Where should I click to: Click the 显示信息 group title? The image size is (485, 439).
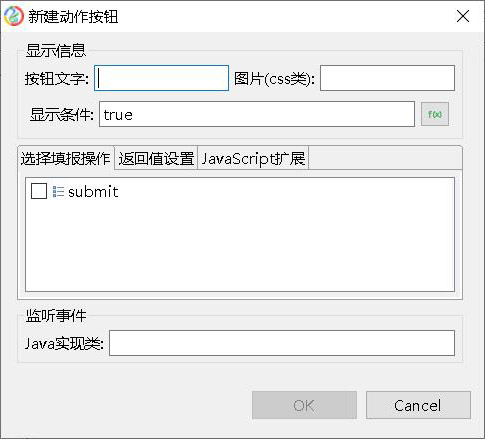(56, 51)
